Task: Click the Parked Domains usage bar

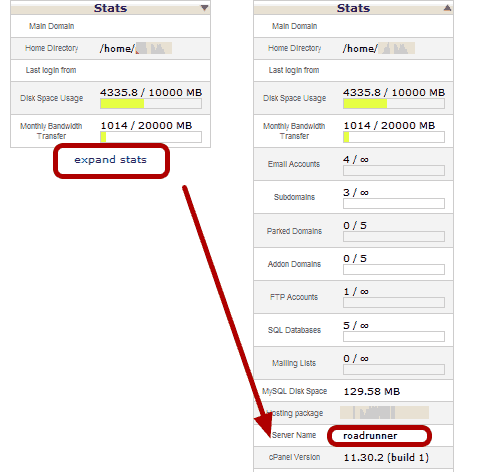Action: click(x=394, y=237)
